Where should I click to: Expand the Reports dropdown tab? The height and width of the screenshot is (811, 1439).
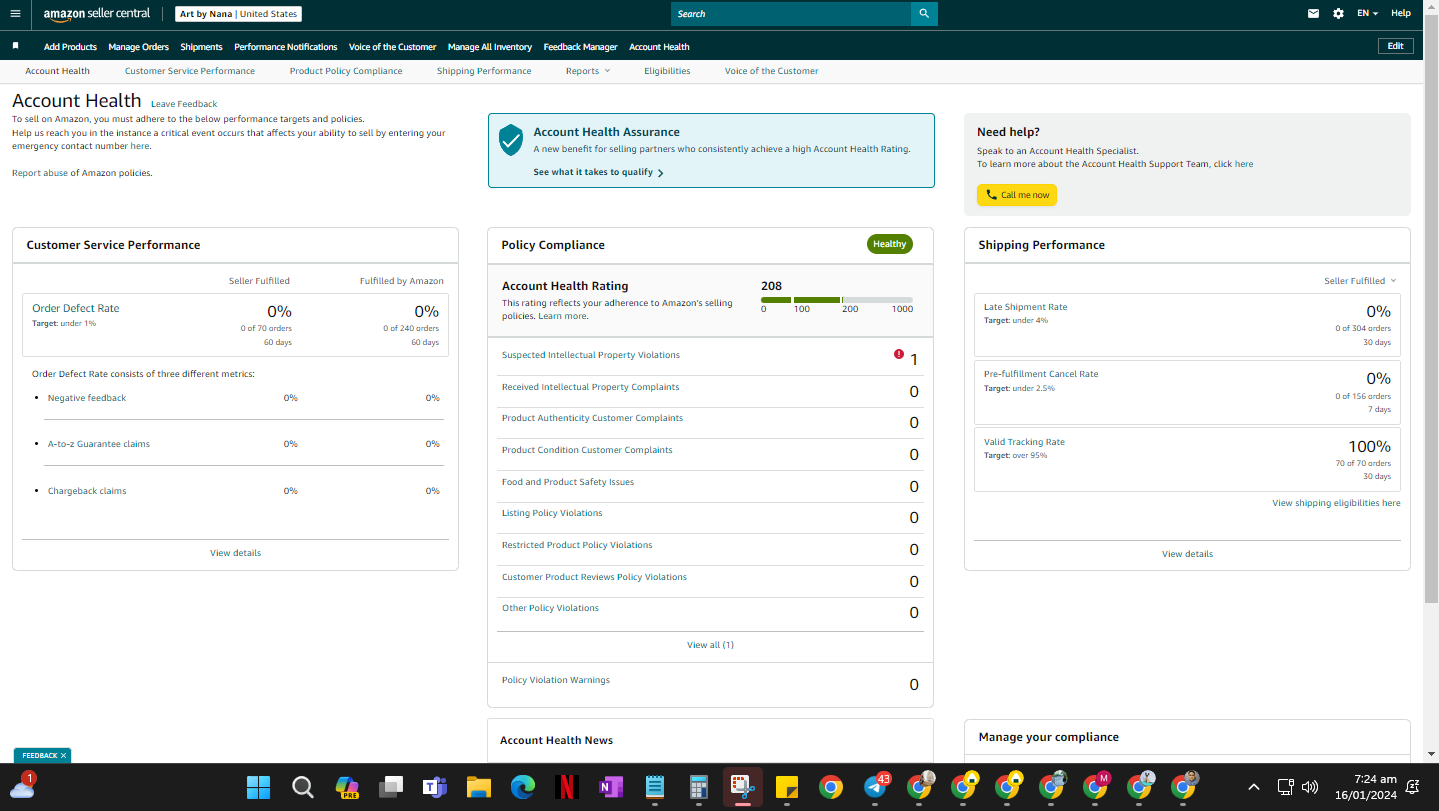coord(587,71)
